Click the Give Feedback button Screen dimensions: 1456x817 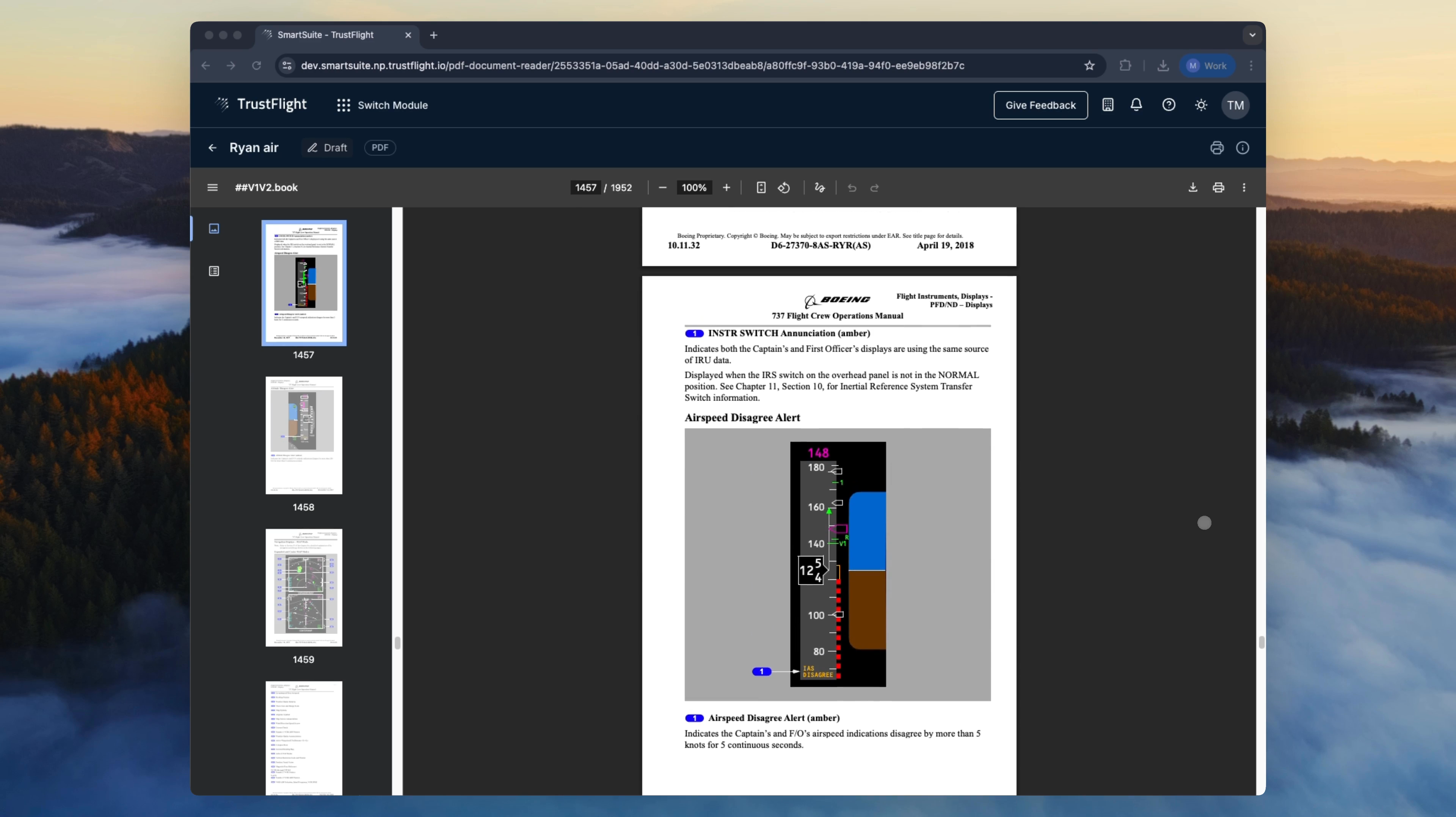[x=1040, y=105]
